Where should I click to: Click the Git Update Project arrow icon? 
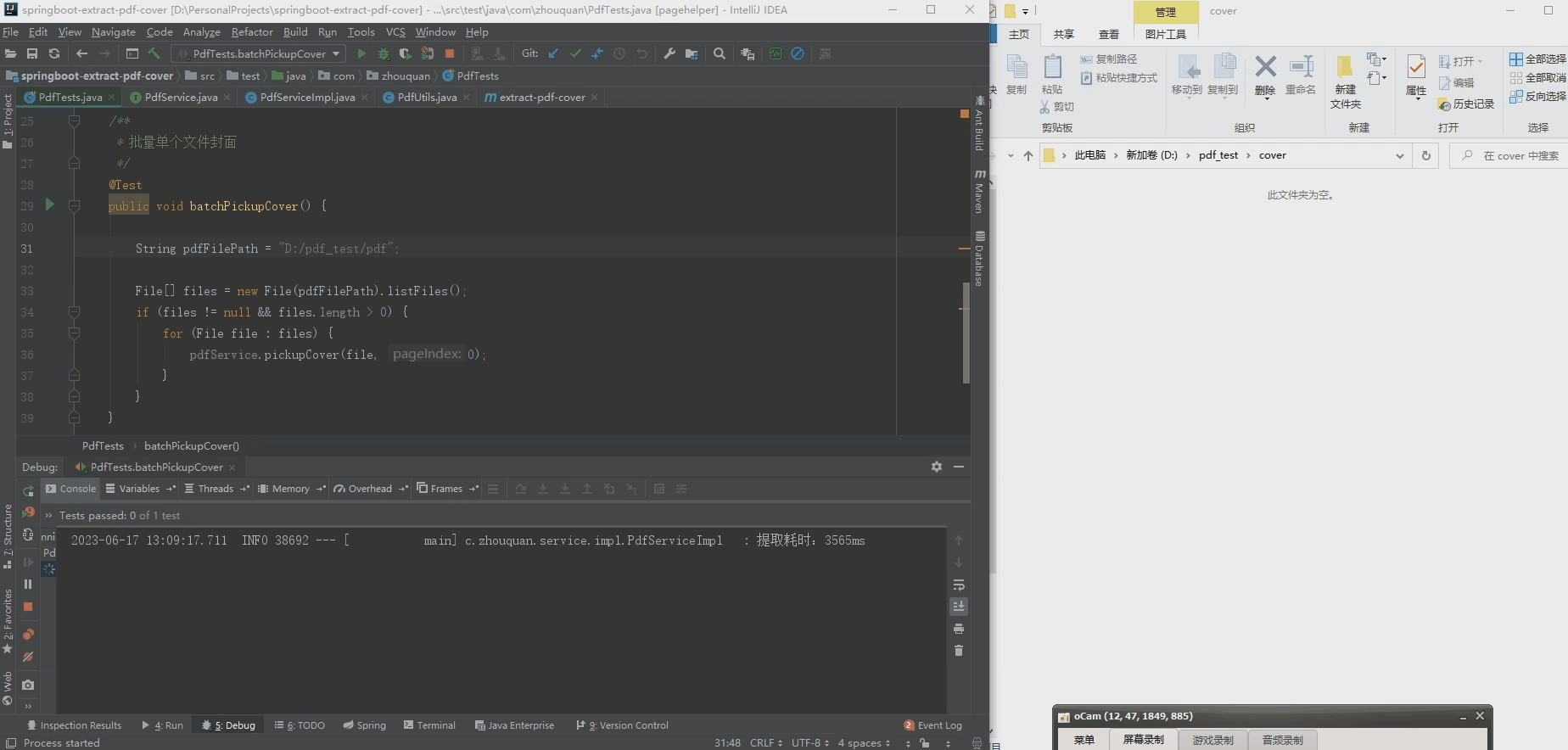[x=553, y=53]
